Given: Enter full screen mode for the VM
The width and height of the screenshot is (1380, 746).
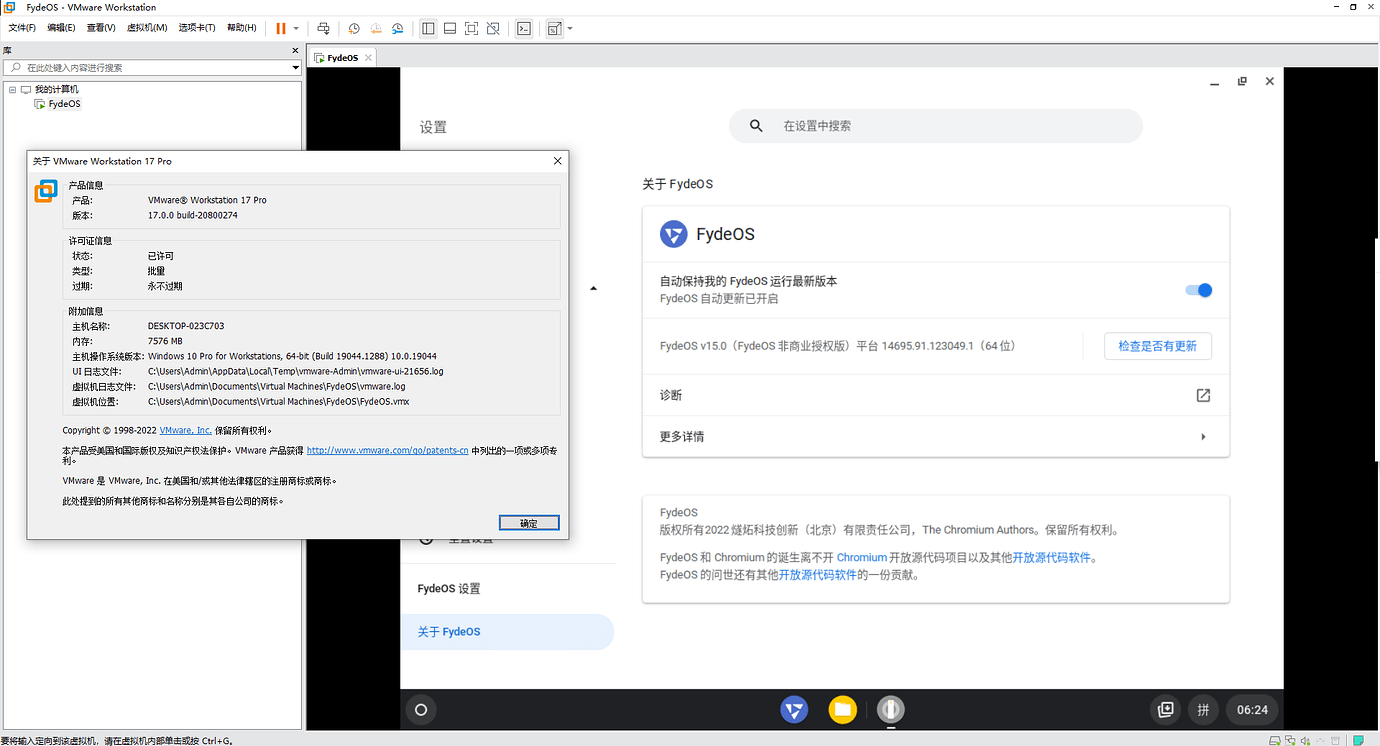Looking at the screenshot, I should pyautogui.click(x=471, y=27).
